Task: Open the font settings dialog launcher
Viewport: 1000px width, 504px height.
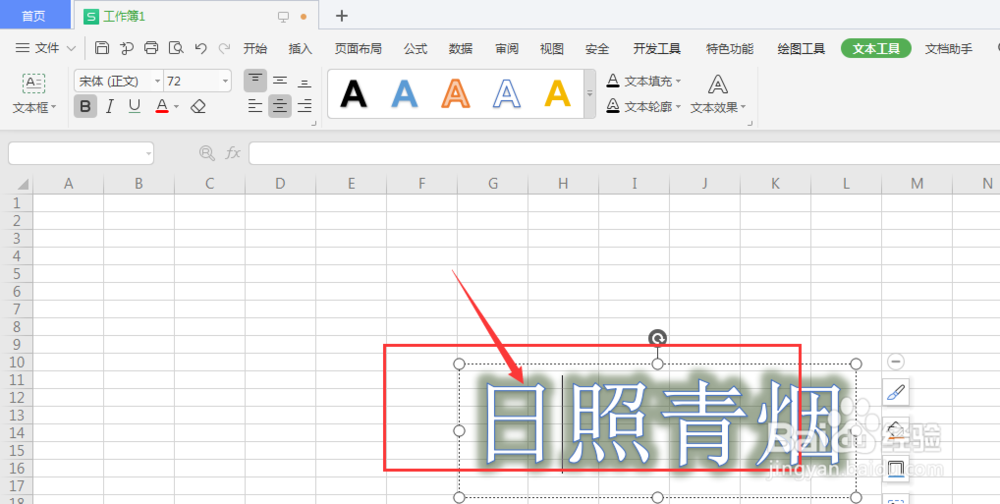Action: pos(314,123)
